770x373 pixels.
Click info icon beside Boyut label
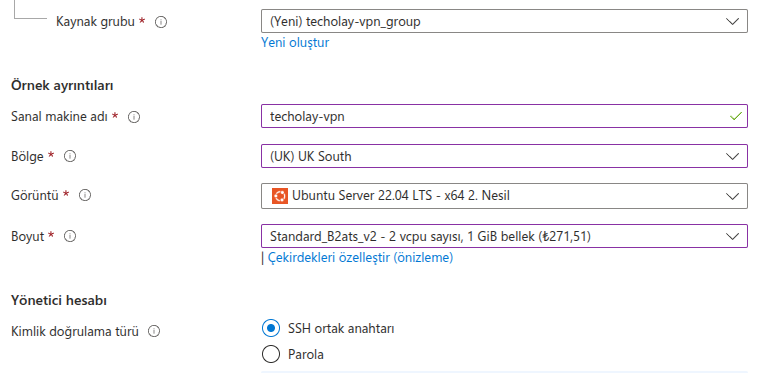pos(70,236)
